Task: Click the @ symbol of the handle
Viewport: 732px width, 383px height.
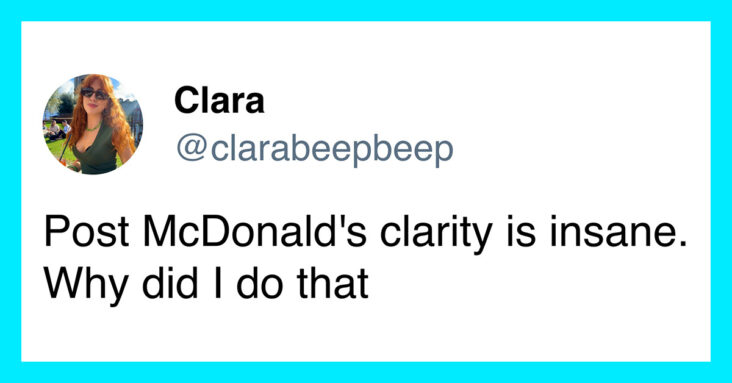Action: pyautogui.click(x=191, y=150)
